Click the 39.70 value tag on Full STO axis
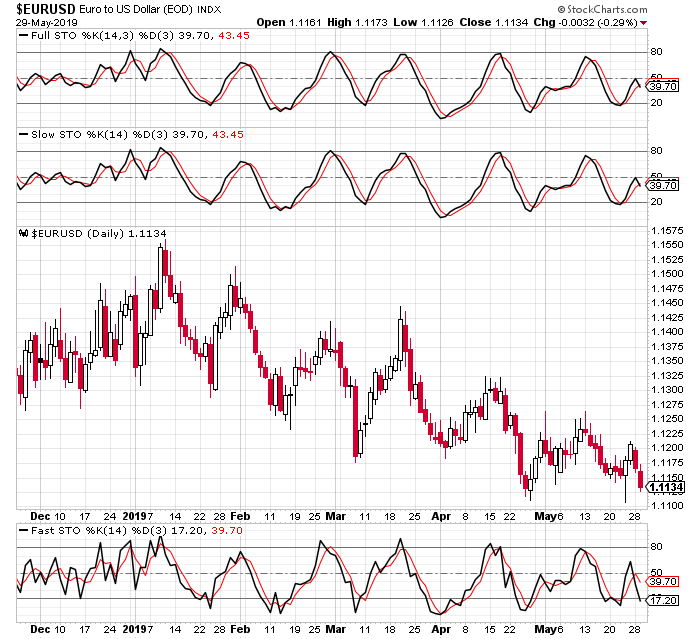The width and height of the screenshot is (700, 639). [662, 86]
